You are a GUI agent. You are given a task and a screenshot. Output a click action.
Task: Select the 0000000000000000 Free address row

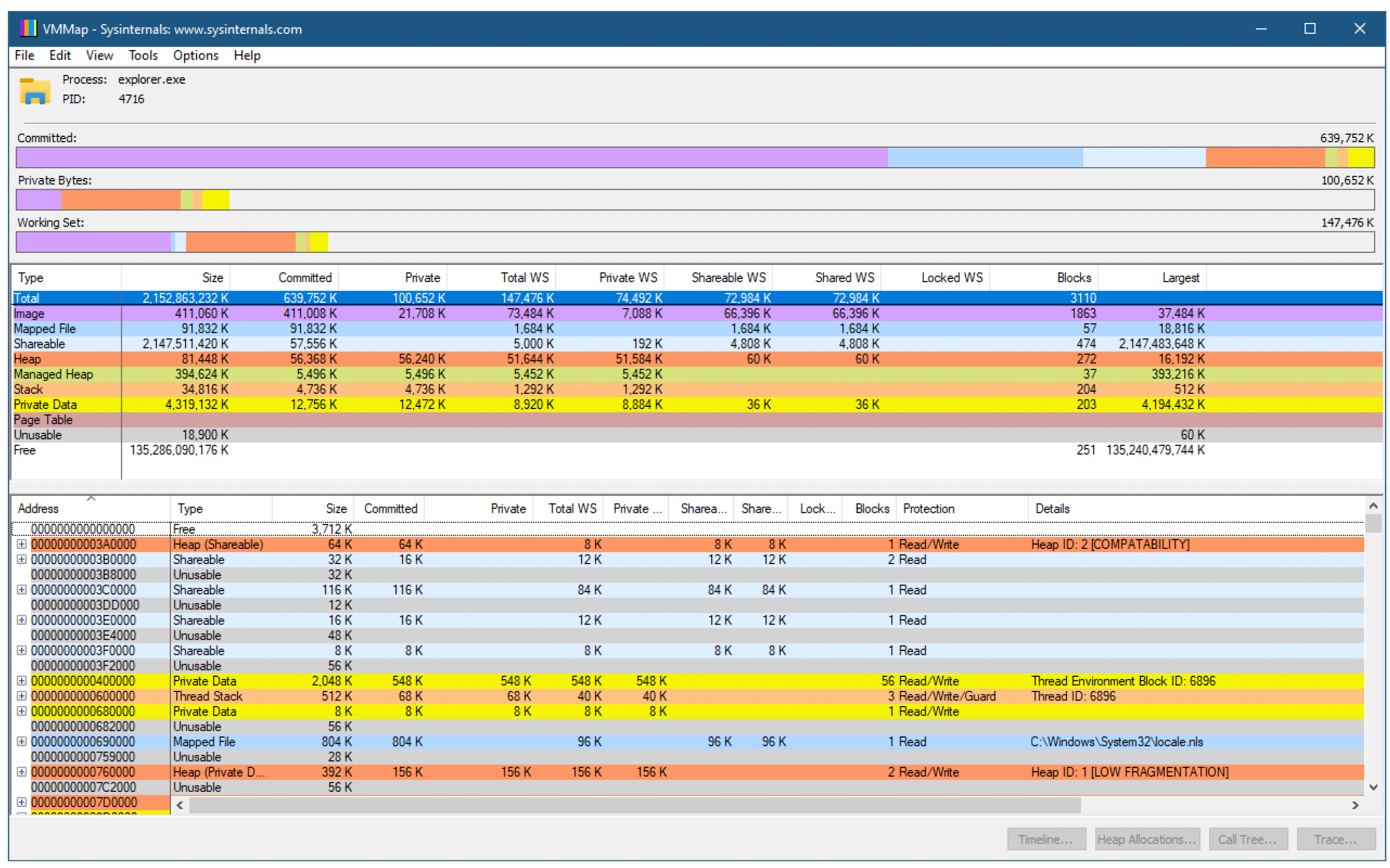[x=688, y=529]
